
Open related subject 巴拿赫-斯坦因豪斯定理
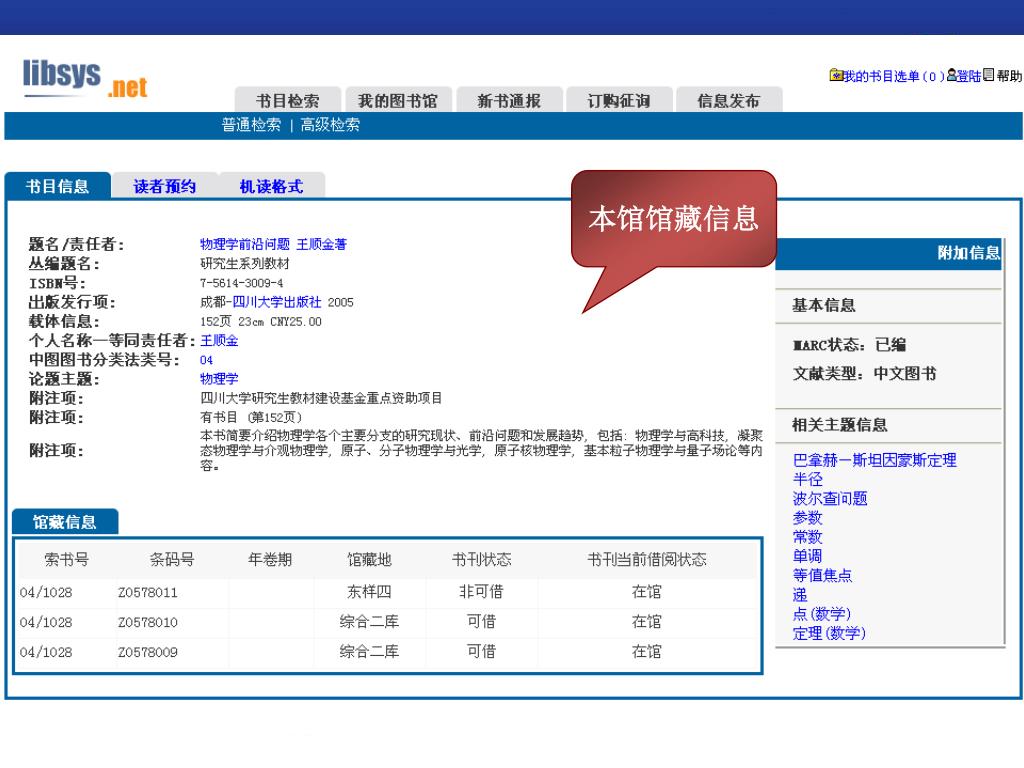click(x=874, y=460)
